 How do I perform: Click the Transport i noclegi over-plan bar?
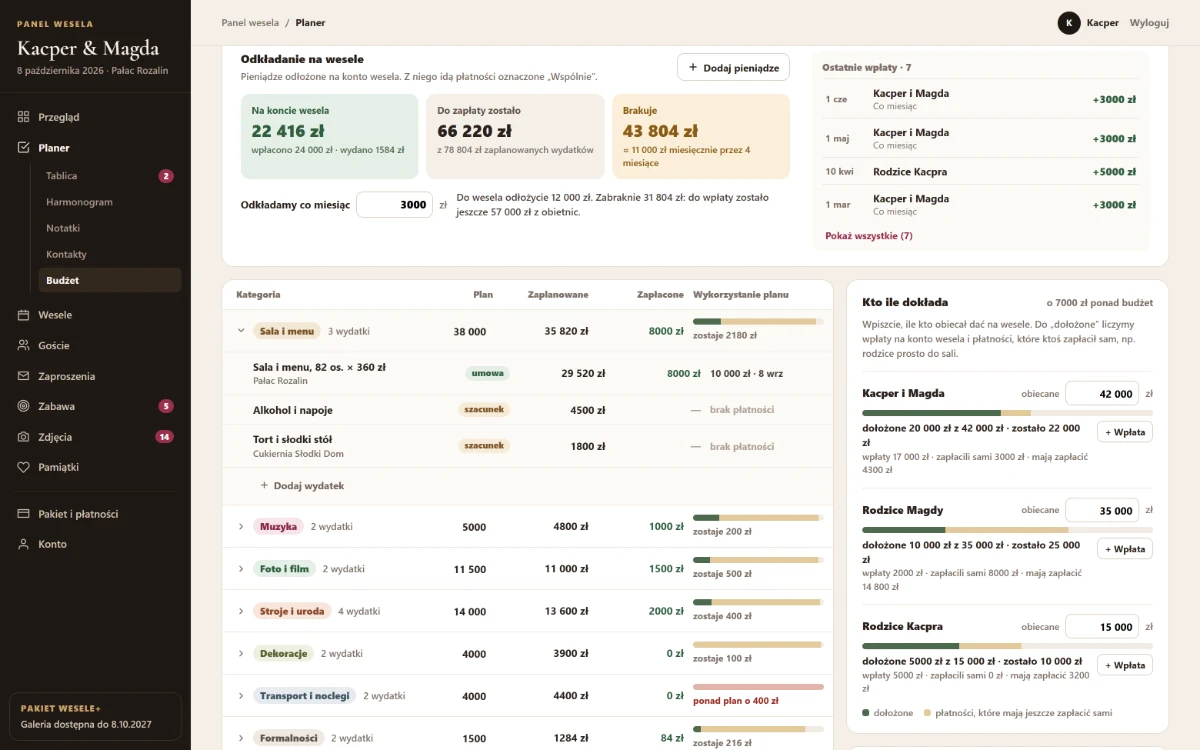coord(758,687)
